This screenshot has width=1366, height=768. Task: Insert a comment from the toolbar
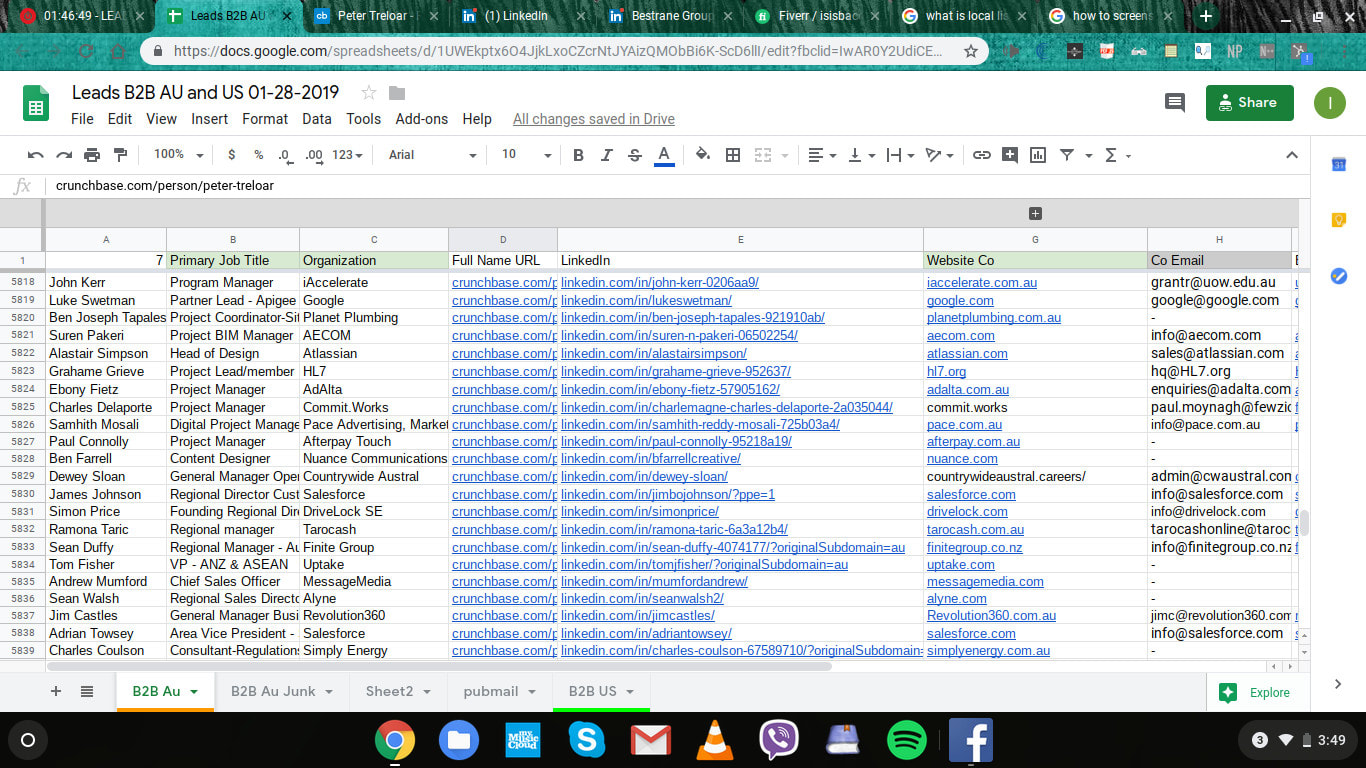pyautogui.click(x=1010, y=155)
